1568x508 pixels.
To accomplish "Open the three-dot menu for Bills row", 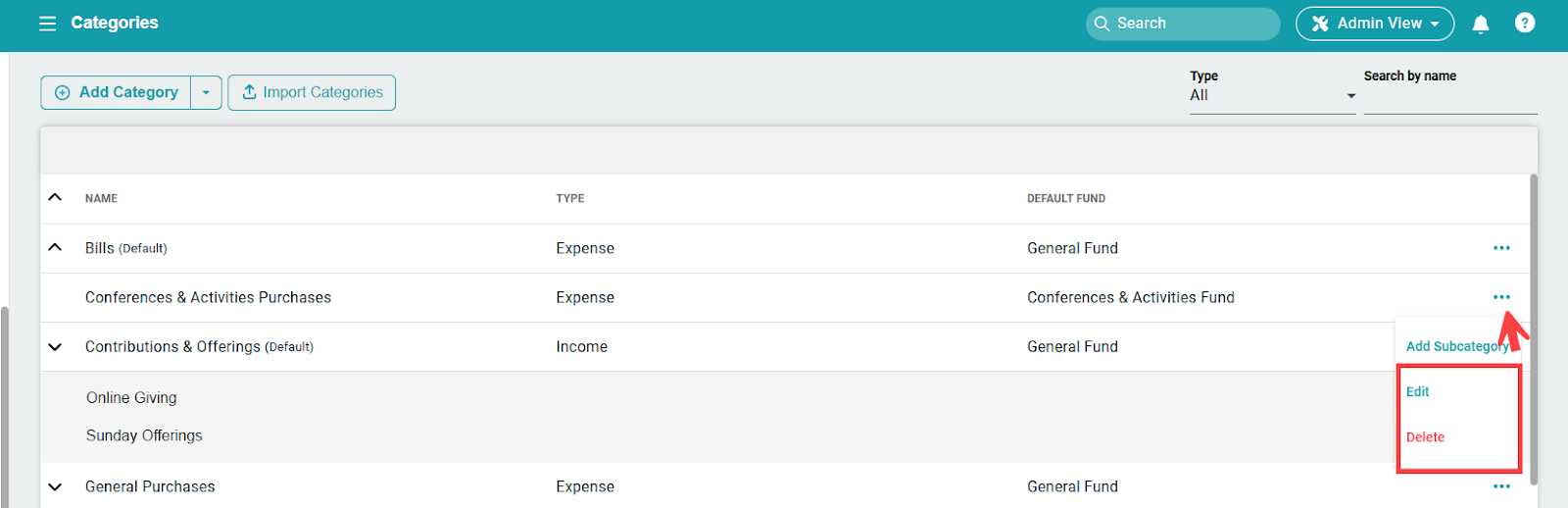I will click(x=1500, y=248).
